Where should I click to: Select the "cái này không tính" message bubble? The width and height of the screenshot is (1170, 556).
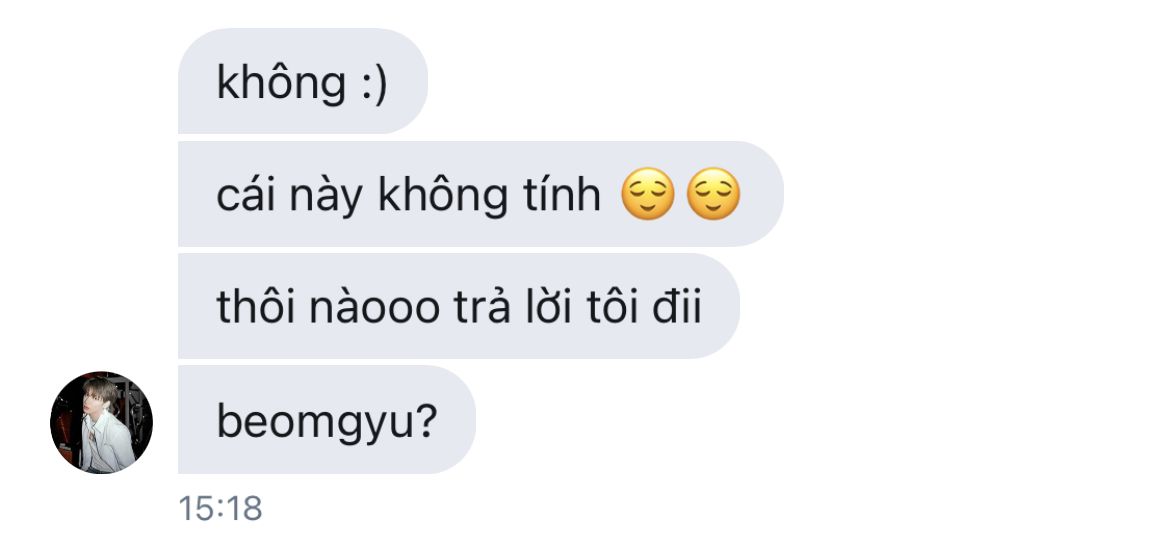point(481,193)
